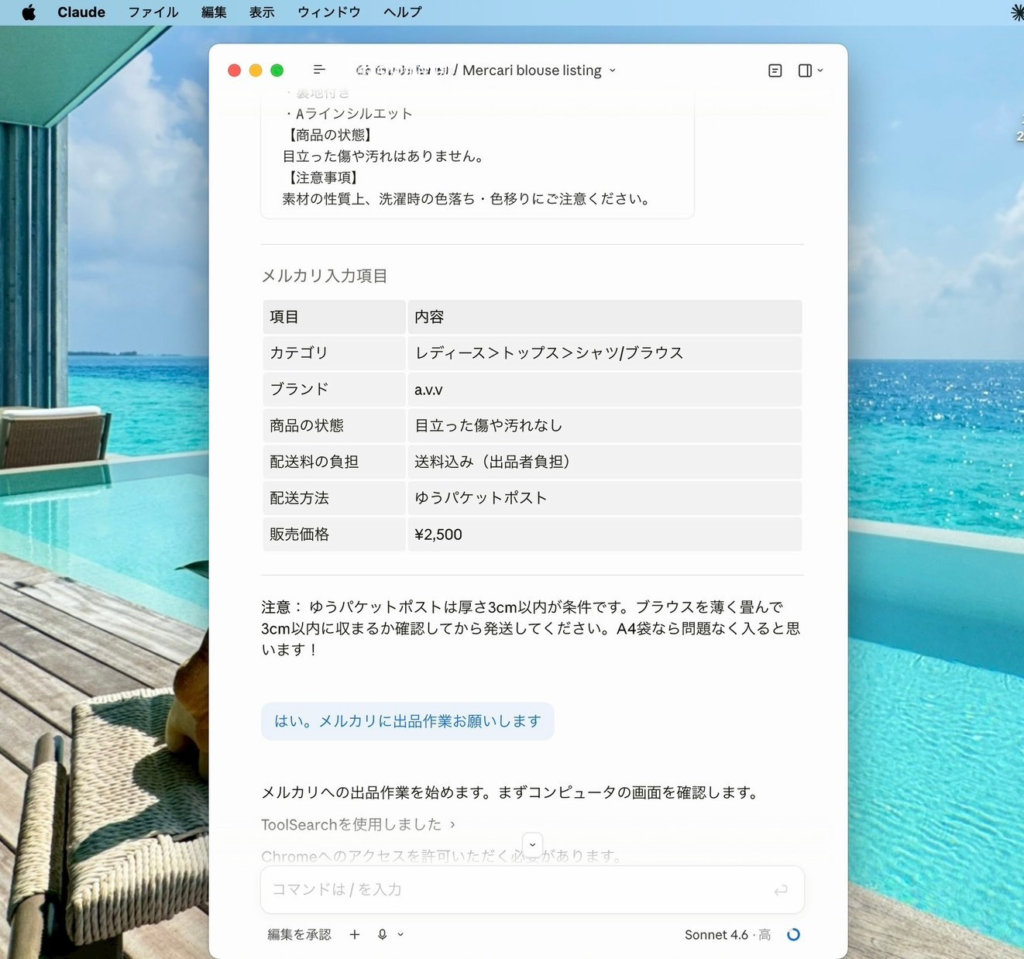Viewport: 1024px width, 959px height.
Task: Click the メルカリへの出品作業を始めます reply text
Action: click(x=511, y=792)
